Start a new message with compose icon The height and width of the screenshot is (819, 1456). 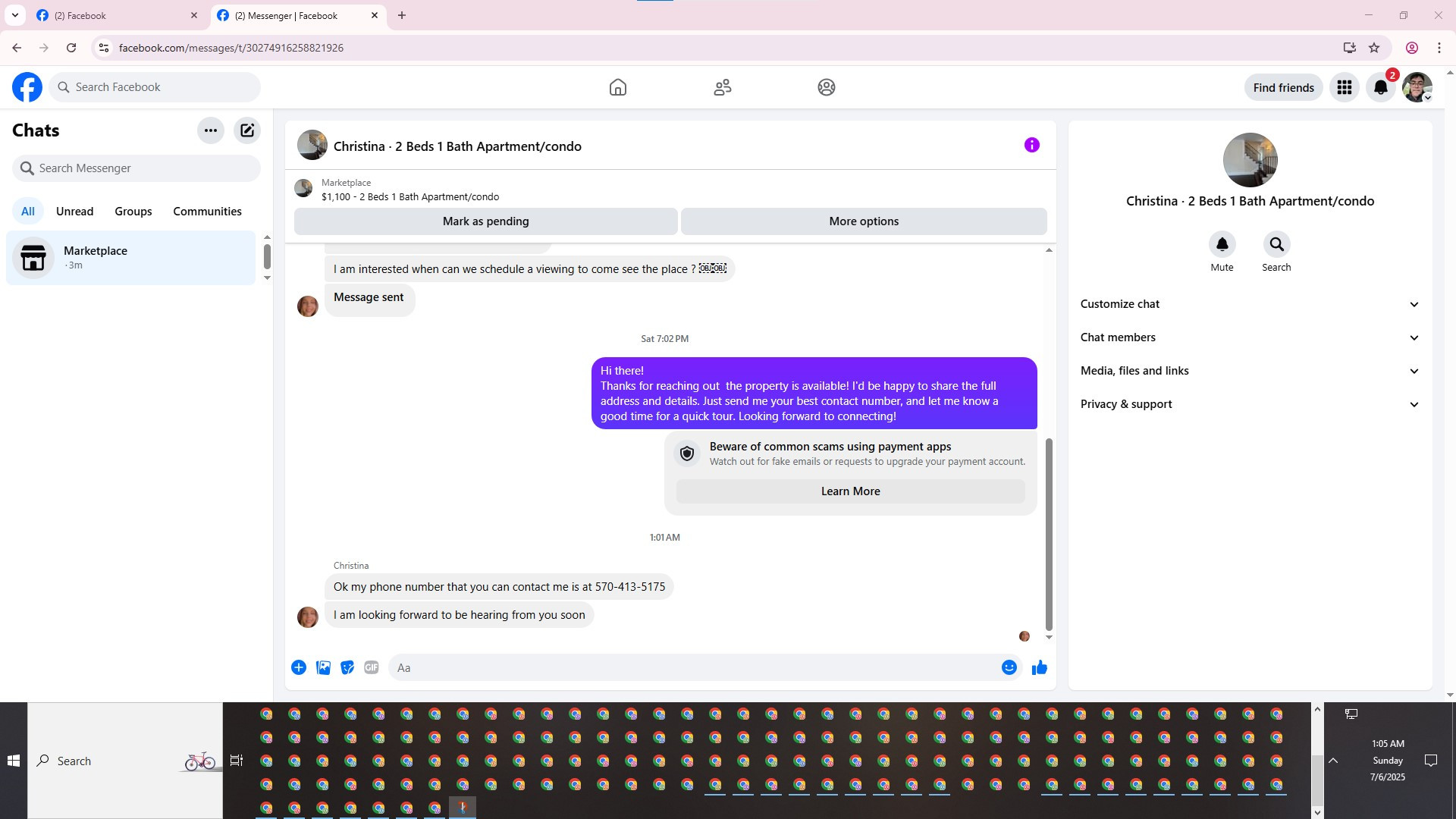[247, 130]
